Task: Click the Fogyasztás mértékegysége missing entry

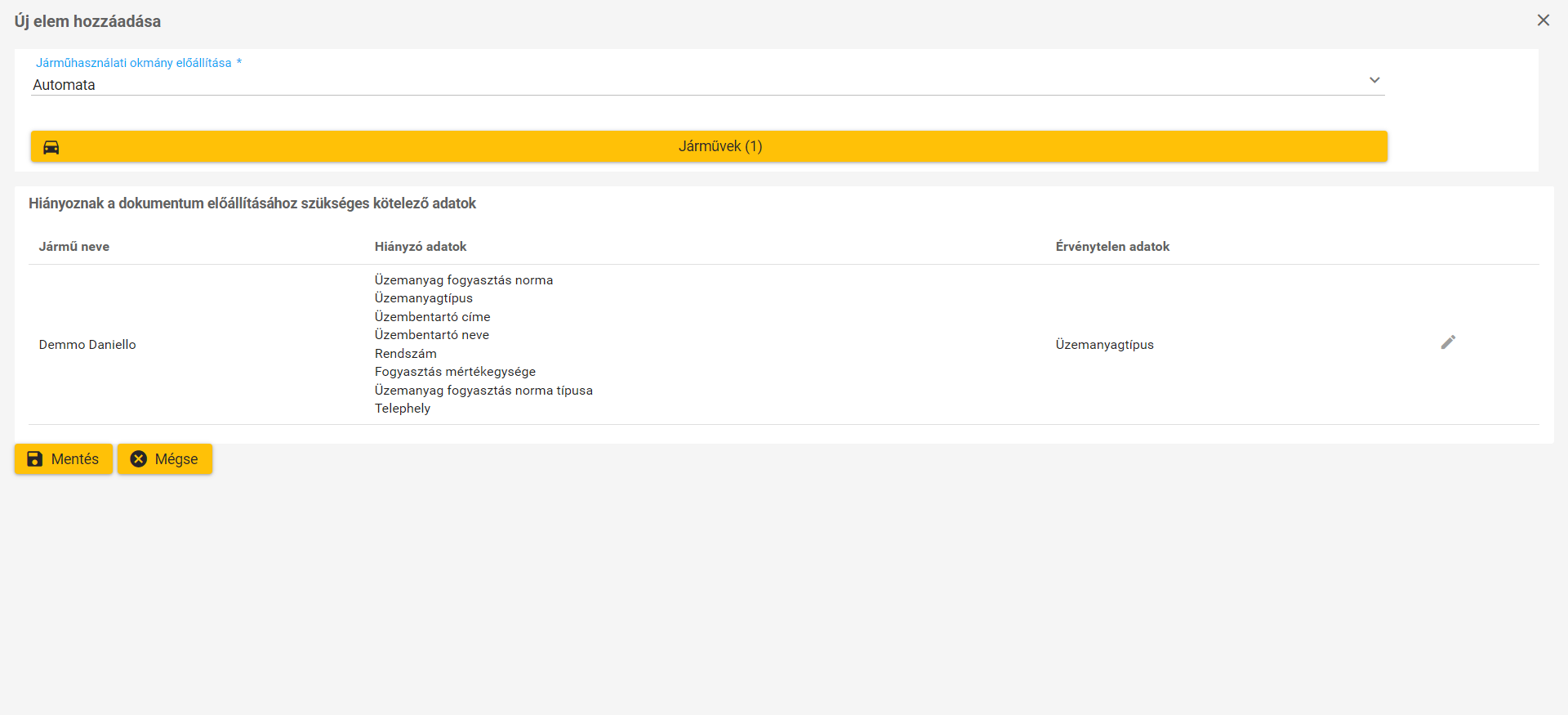Action: [x=455, y=372]
